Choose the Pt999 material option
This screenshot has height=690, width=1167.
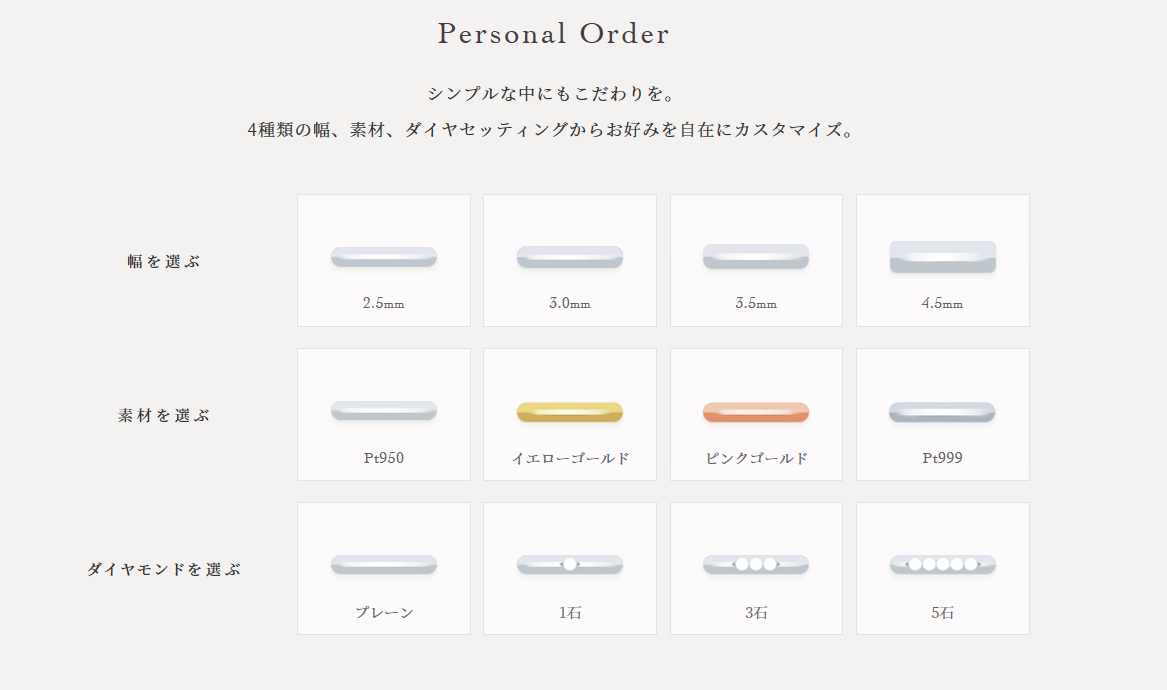[x=942, y=415]
